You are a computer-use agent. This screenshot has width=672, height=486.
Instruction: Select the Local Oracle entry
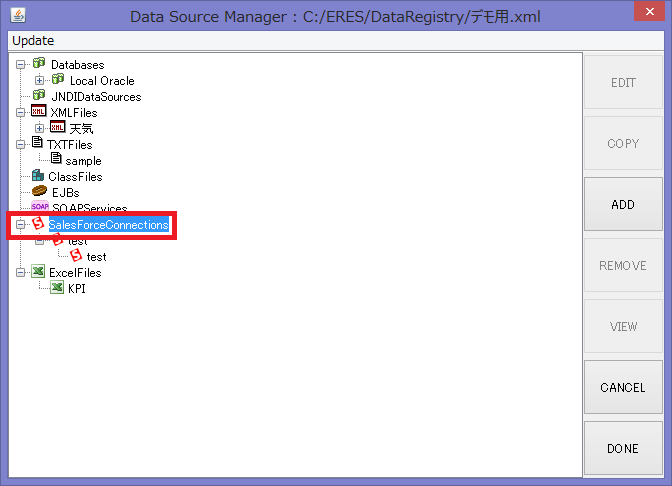(x=102, y=81)
